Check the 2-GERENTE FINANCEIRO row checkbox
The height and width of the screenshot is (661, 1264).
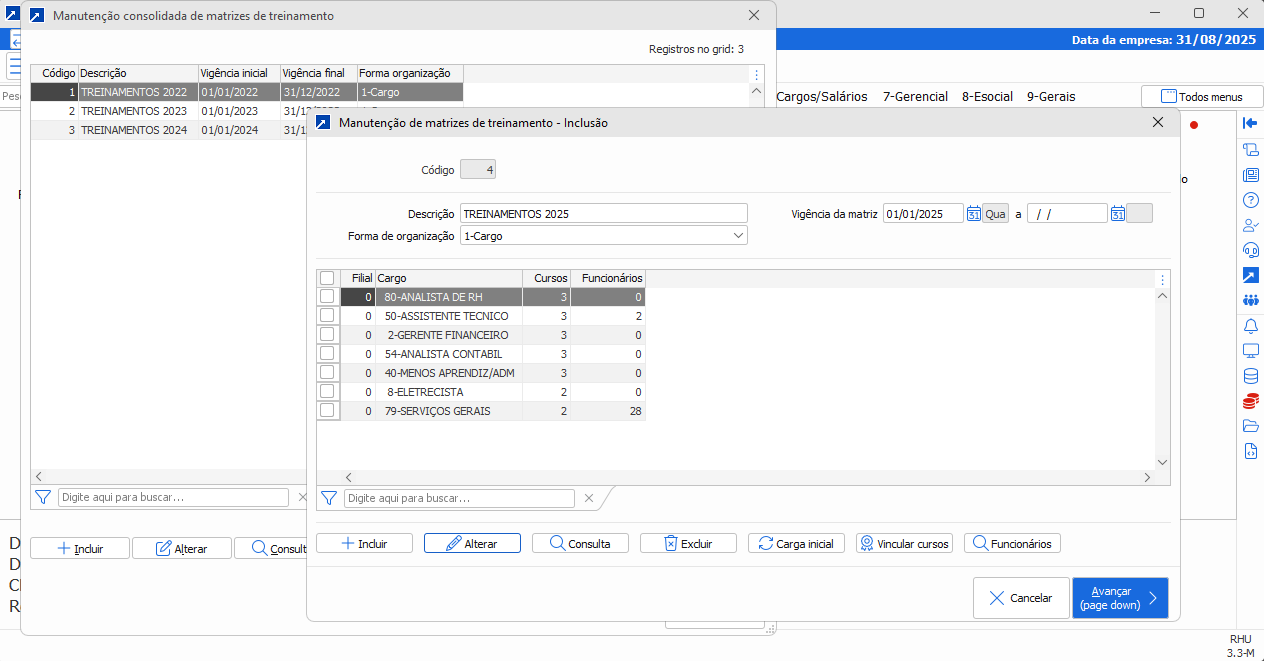[x=327, y=334]
